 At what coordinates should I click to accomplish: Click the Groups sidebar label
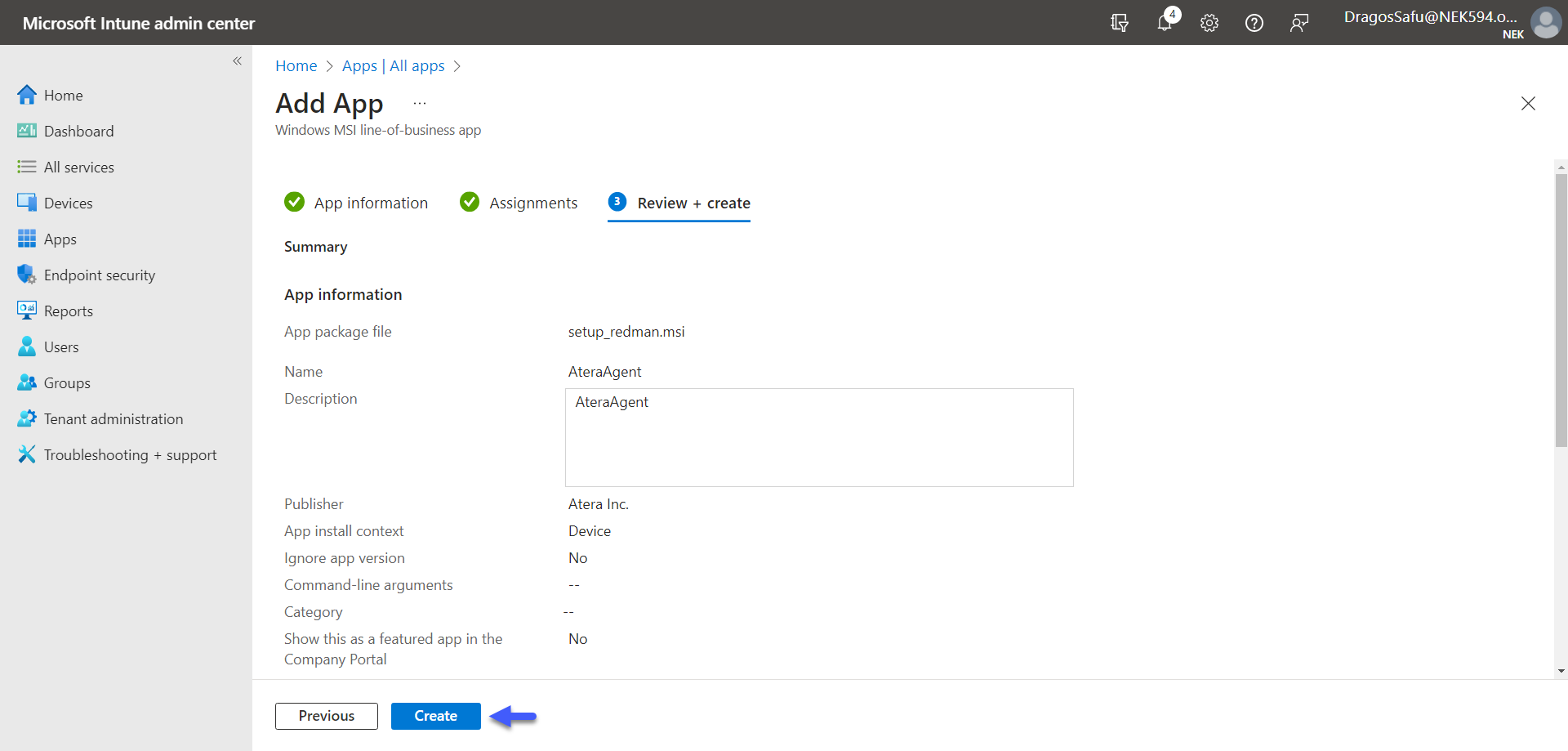(67, 383)
